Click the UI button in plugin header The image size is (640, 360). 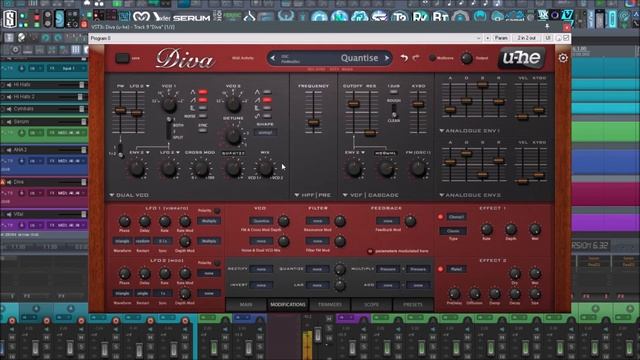point(548,38)
